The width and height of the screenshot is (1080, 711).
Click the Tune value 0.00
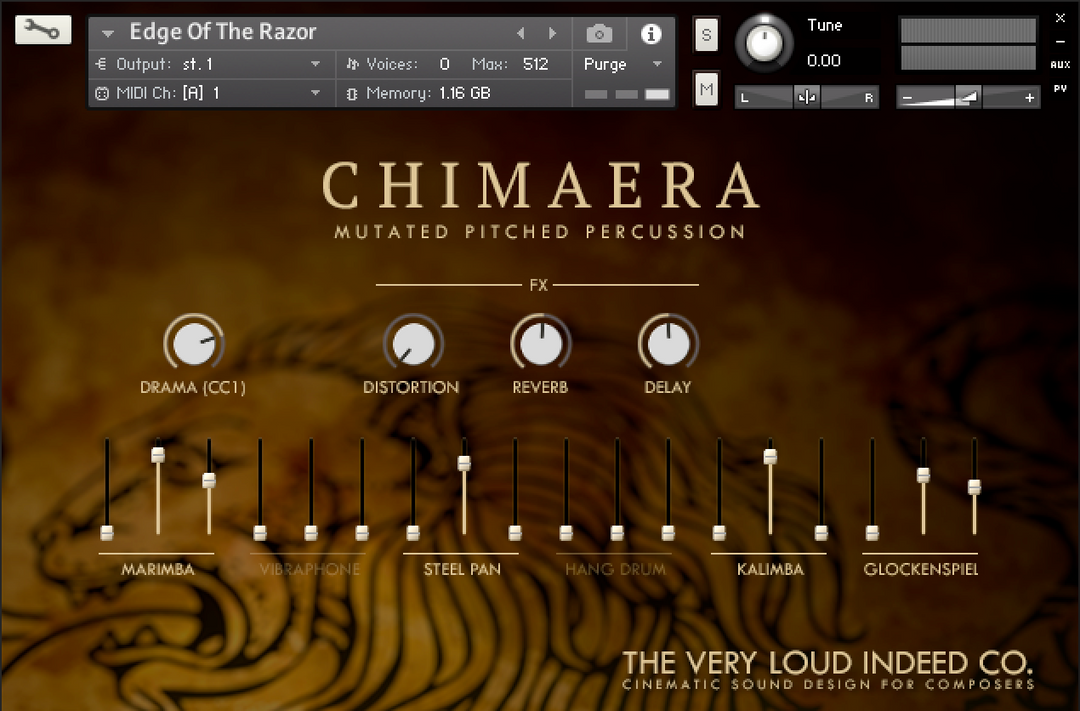point(824,61)
